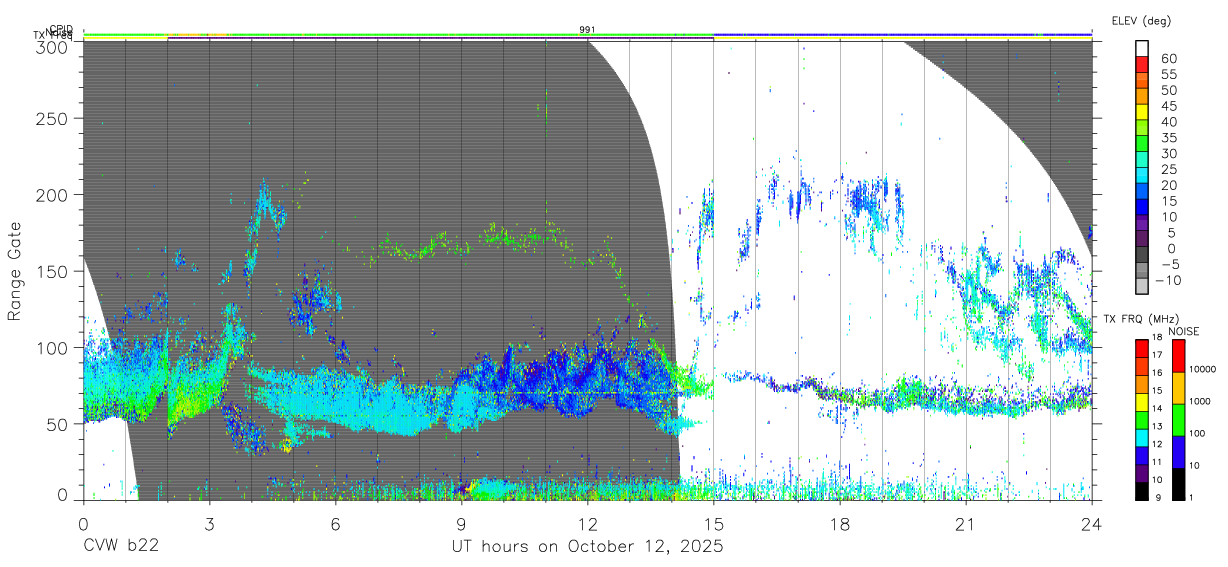Click the white top segment of ELEV color bar
The image size is (1228, 567).
click(x=1142, y=47)
